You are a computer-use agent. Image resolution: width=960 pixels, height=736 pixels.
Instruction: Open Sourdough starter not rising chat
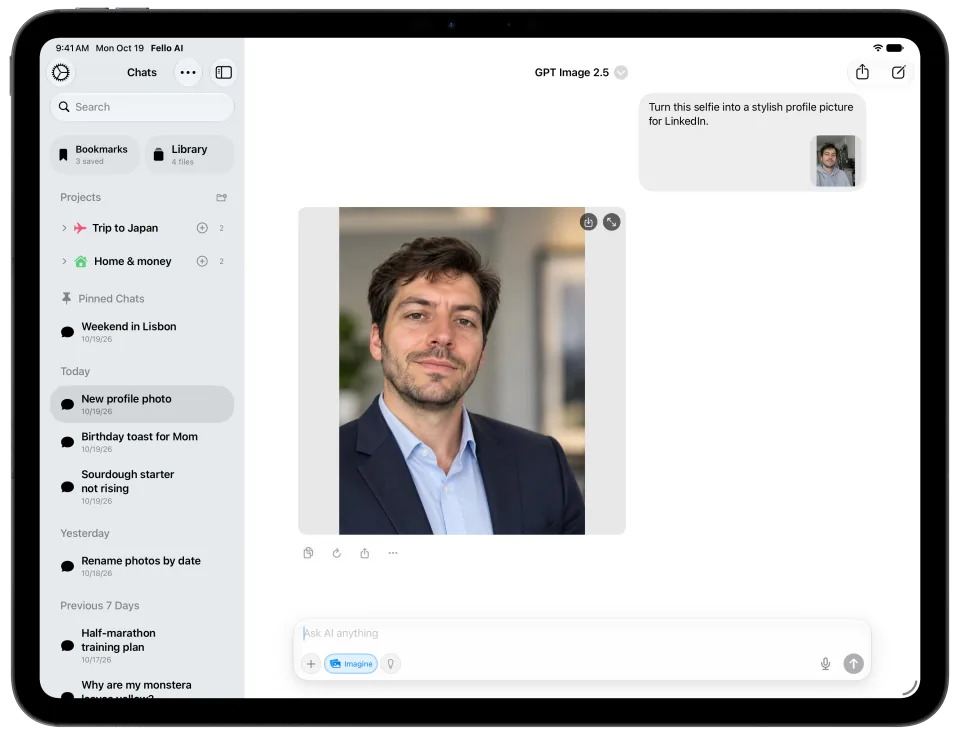tap(142, 487)
